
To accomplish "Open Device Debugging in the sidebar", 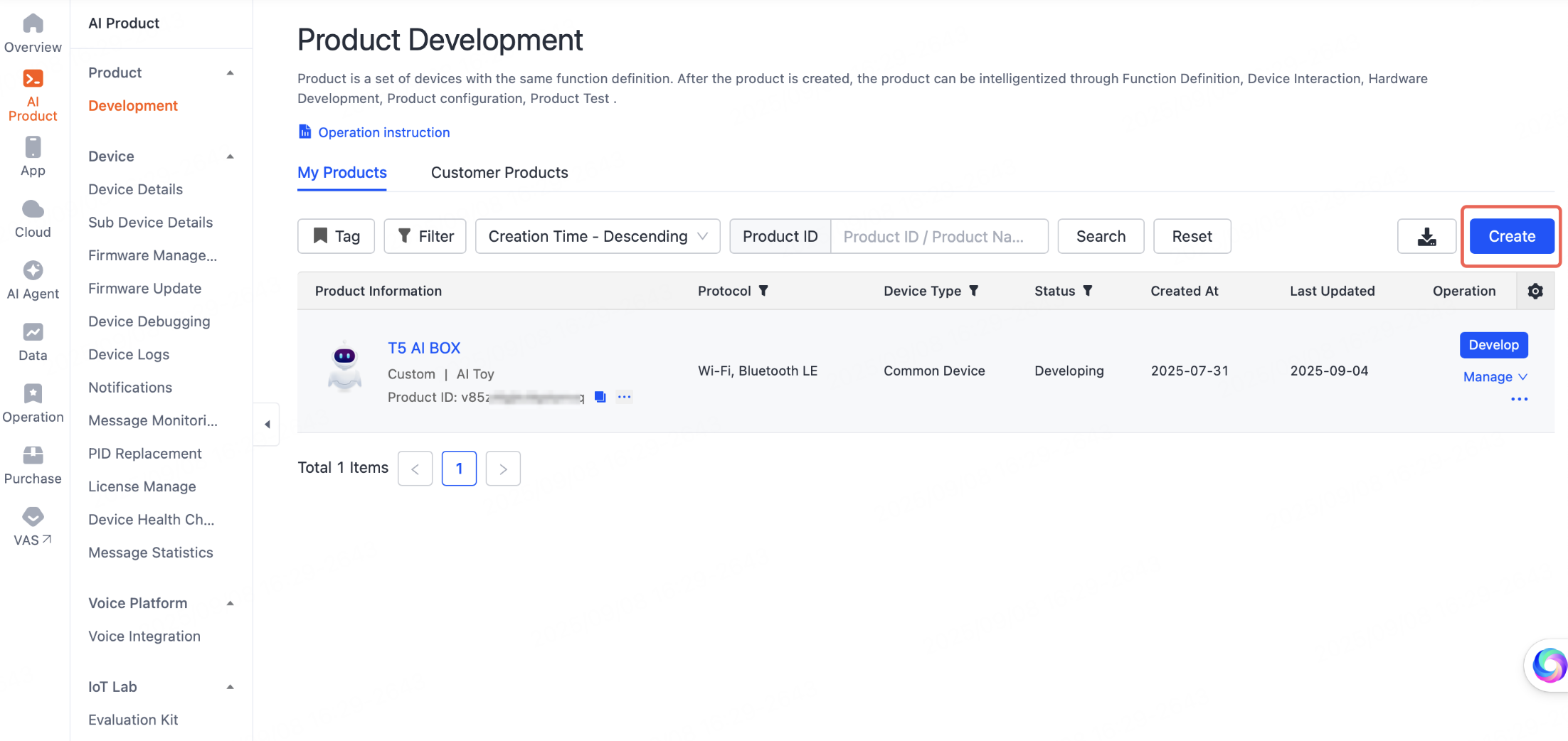I will pyautogui.click(x=149, y=321).
